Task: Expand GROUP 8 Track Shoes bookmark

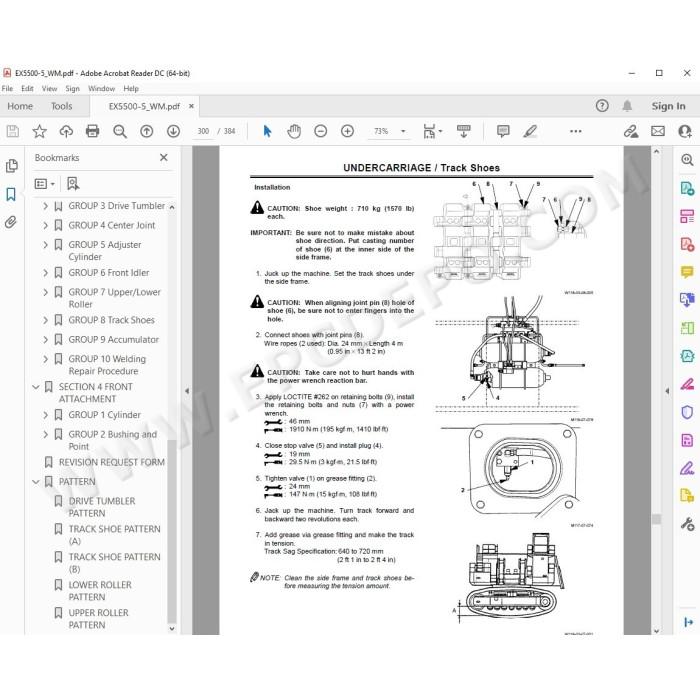Action: point(45,320)
